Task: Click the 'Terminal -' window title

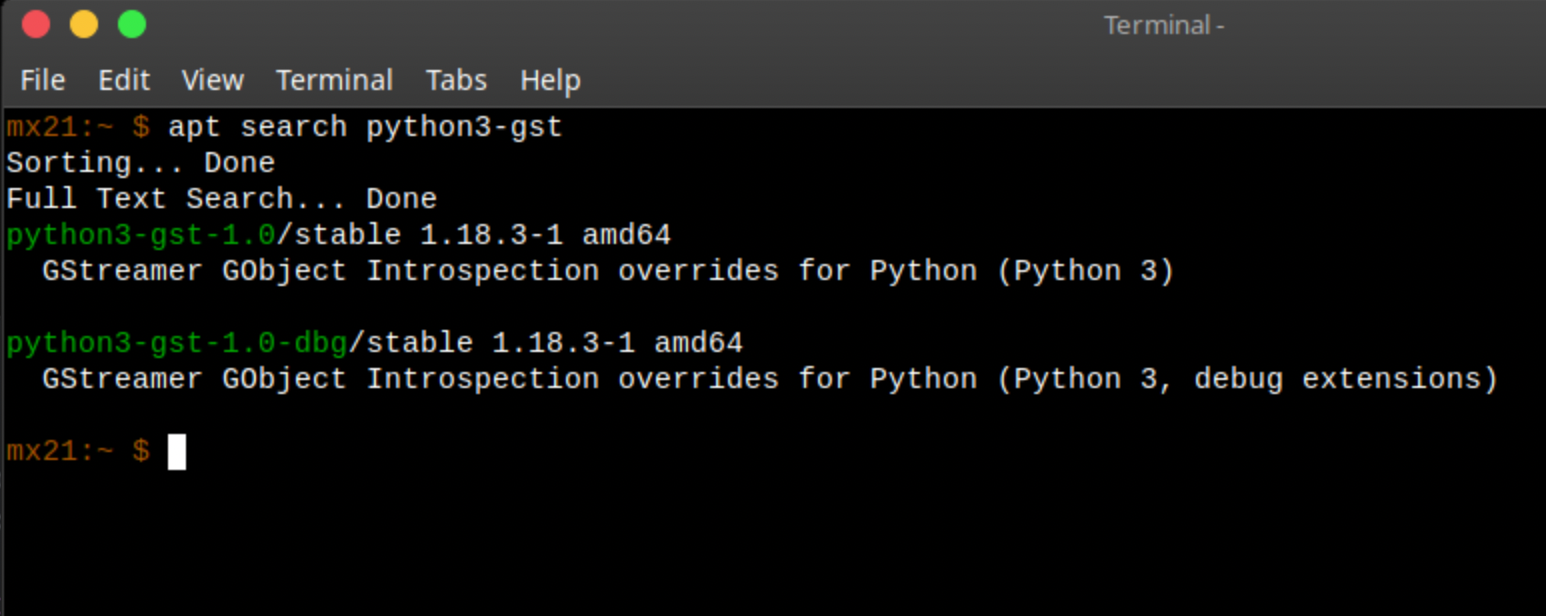Action: point(1164,25)
